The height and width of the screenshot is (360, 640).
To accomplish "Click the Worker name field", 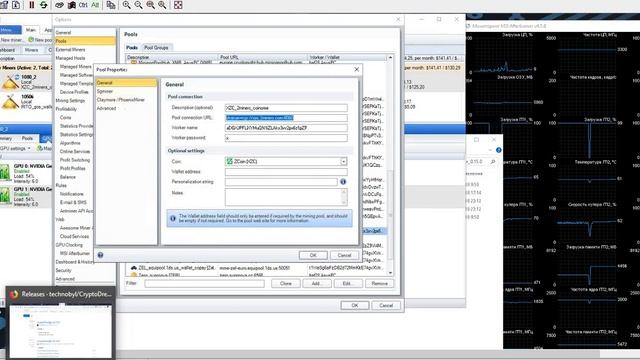I will (x=286, y=128).
